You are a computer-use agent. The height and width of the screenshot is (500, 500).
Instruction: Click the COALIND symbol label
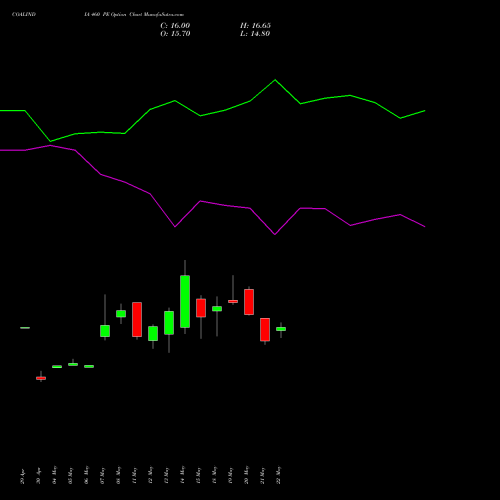pyautogui.click(x=24, y=15)
